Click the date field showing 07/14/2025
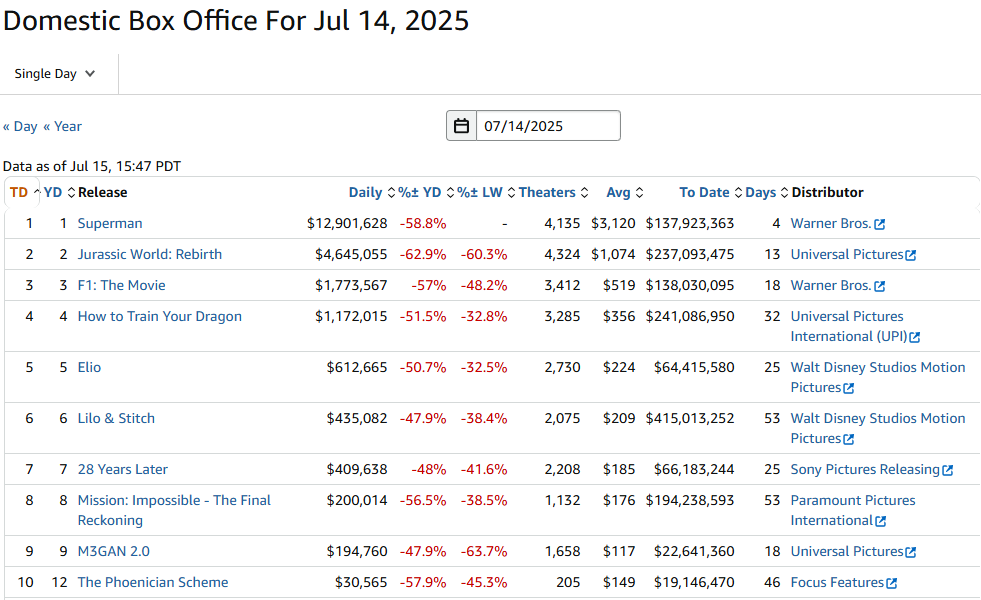981x600 pixels. [548, 126]
